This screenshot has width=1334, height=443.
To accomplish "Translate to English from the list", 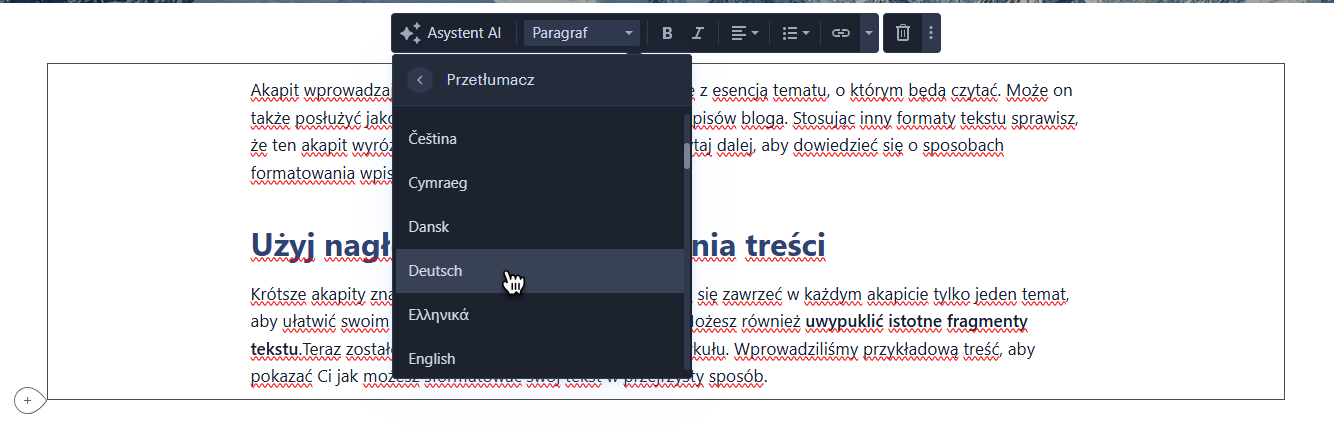I will [432, 359].
